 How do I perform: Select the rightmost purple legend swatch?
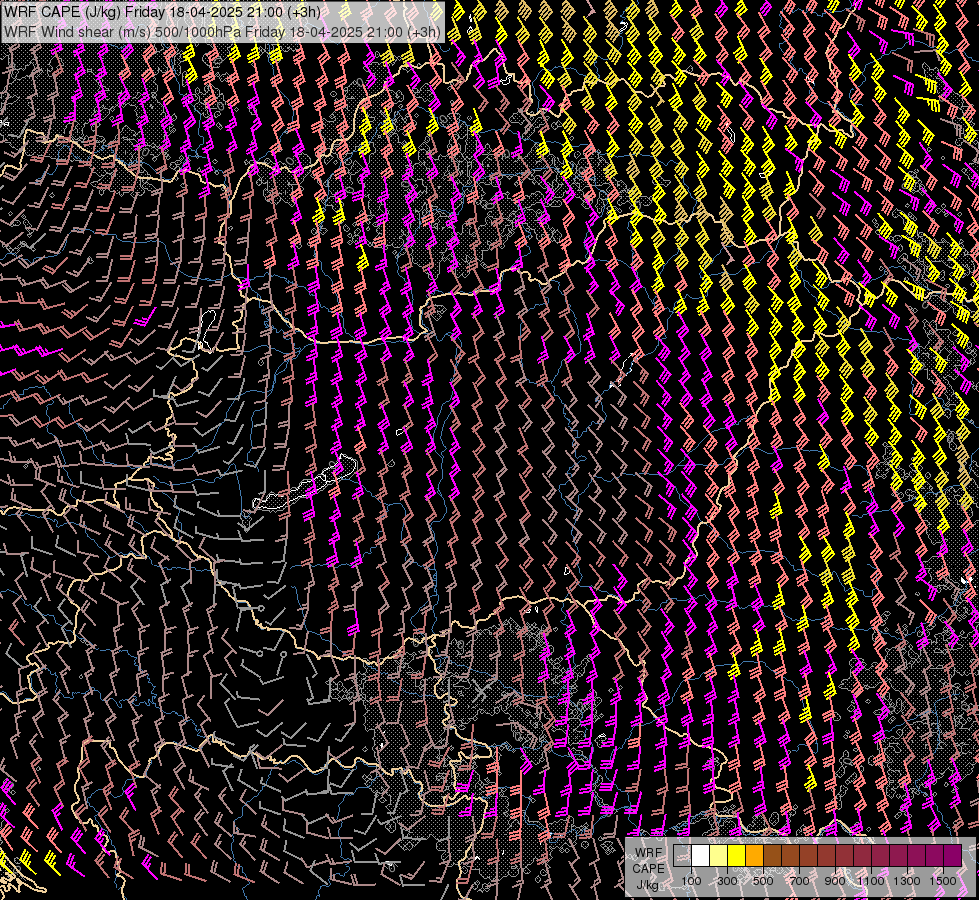click(x=953, y=856)
